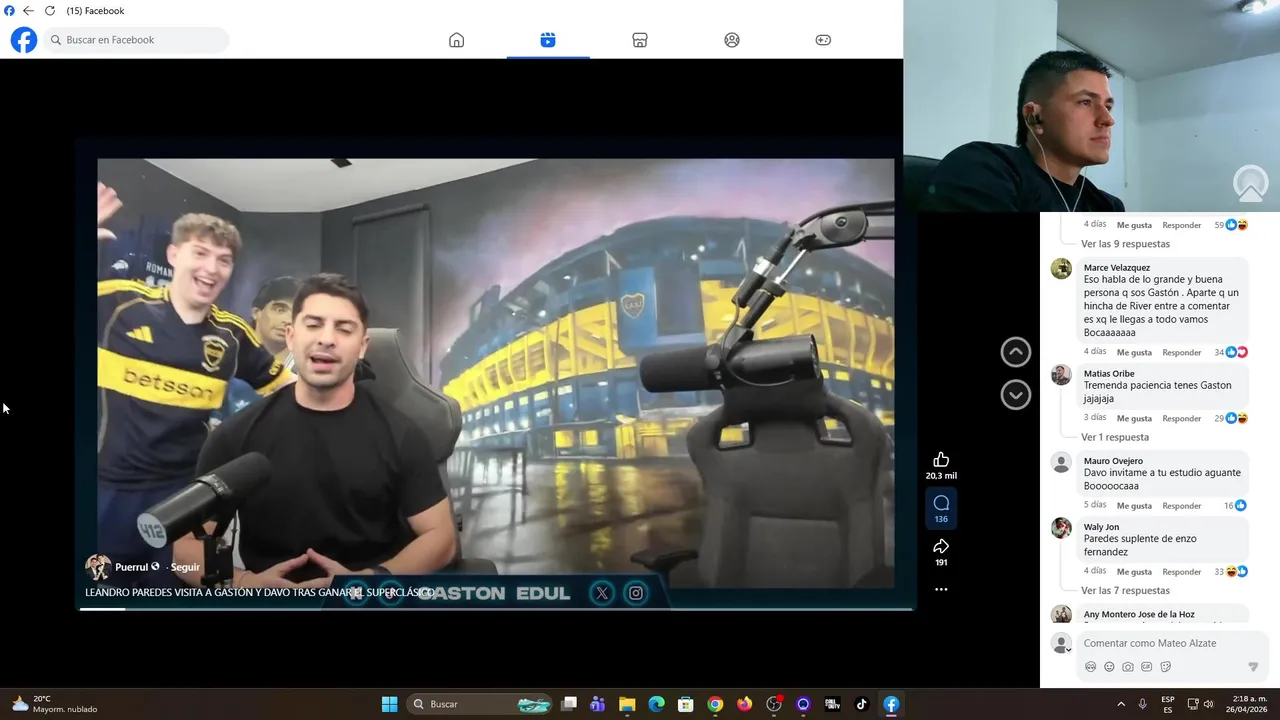Click the browser back arrow
This screenshot has width=1280, height=720.
[28, 11]
